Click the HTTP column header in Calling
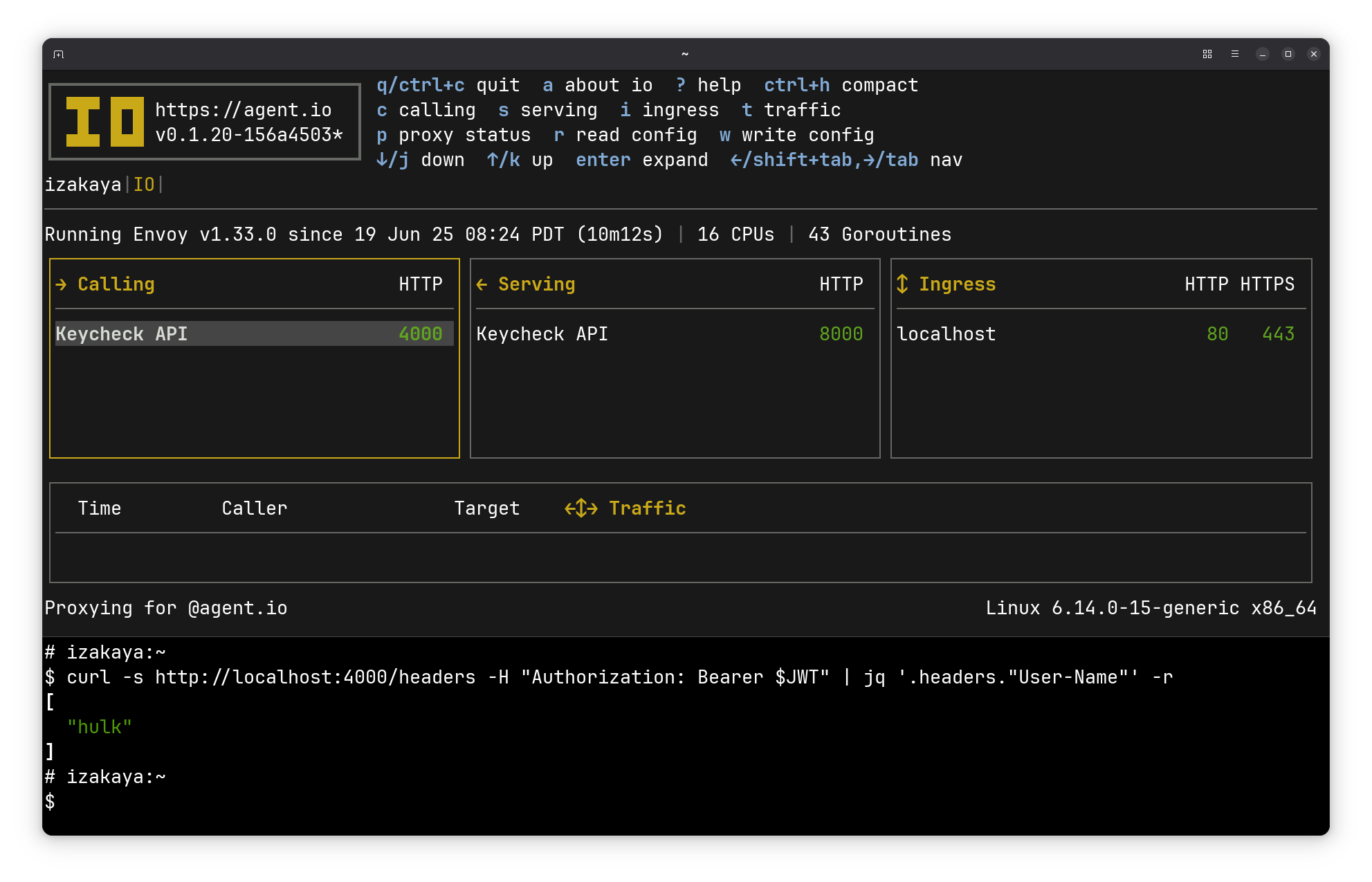1372x882 pixels. [x=421, y=284]
